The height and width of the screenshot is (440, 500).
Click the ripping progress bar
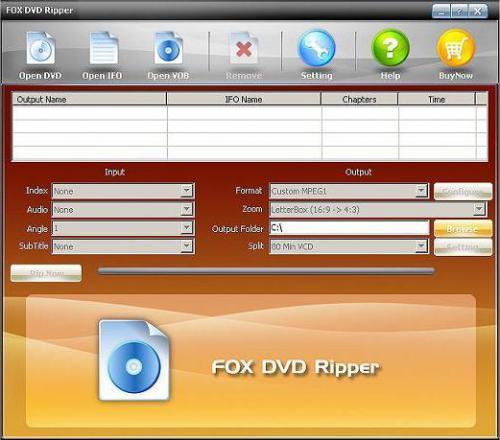click(x=266, y=271)
